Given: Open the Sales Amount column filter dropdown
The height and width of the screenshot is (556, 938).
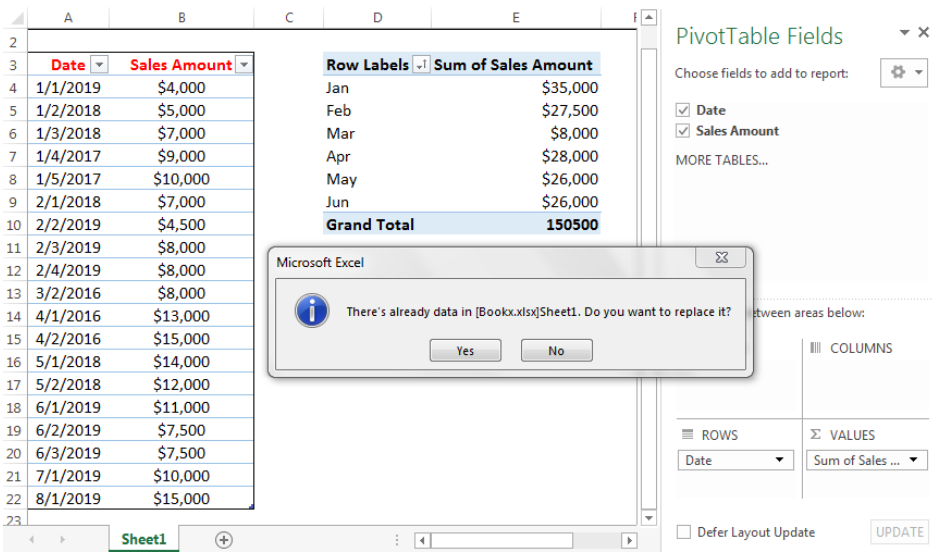Looking at the screenshot, I should [244, 65].
